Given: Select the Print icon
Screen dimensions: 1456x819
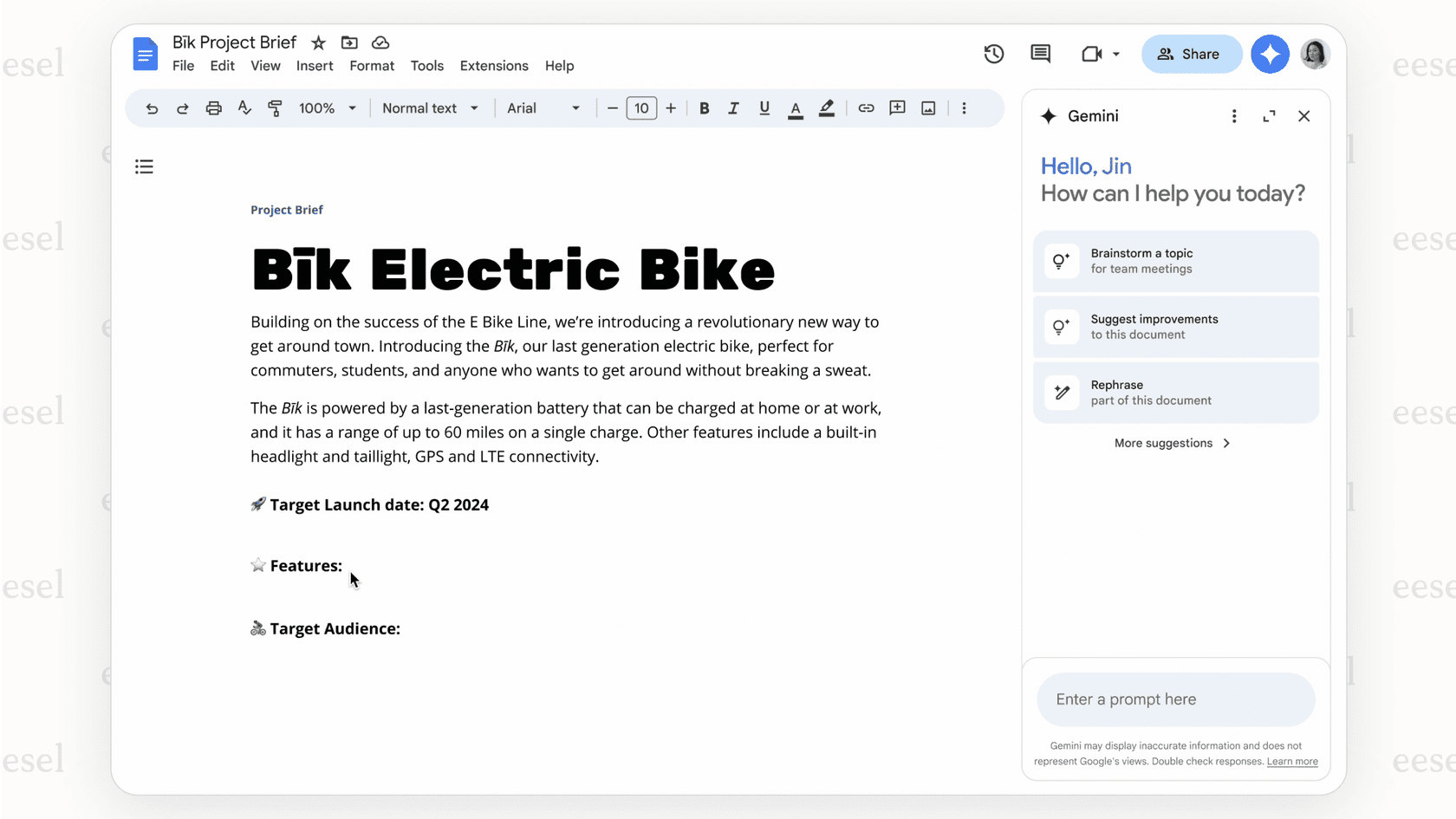Looking at the screenshot, I should pos(213,107).
